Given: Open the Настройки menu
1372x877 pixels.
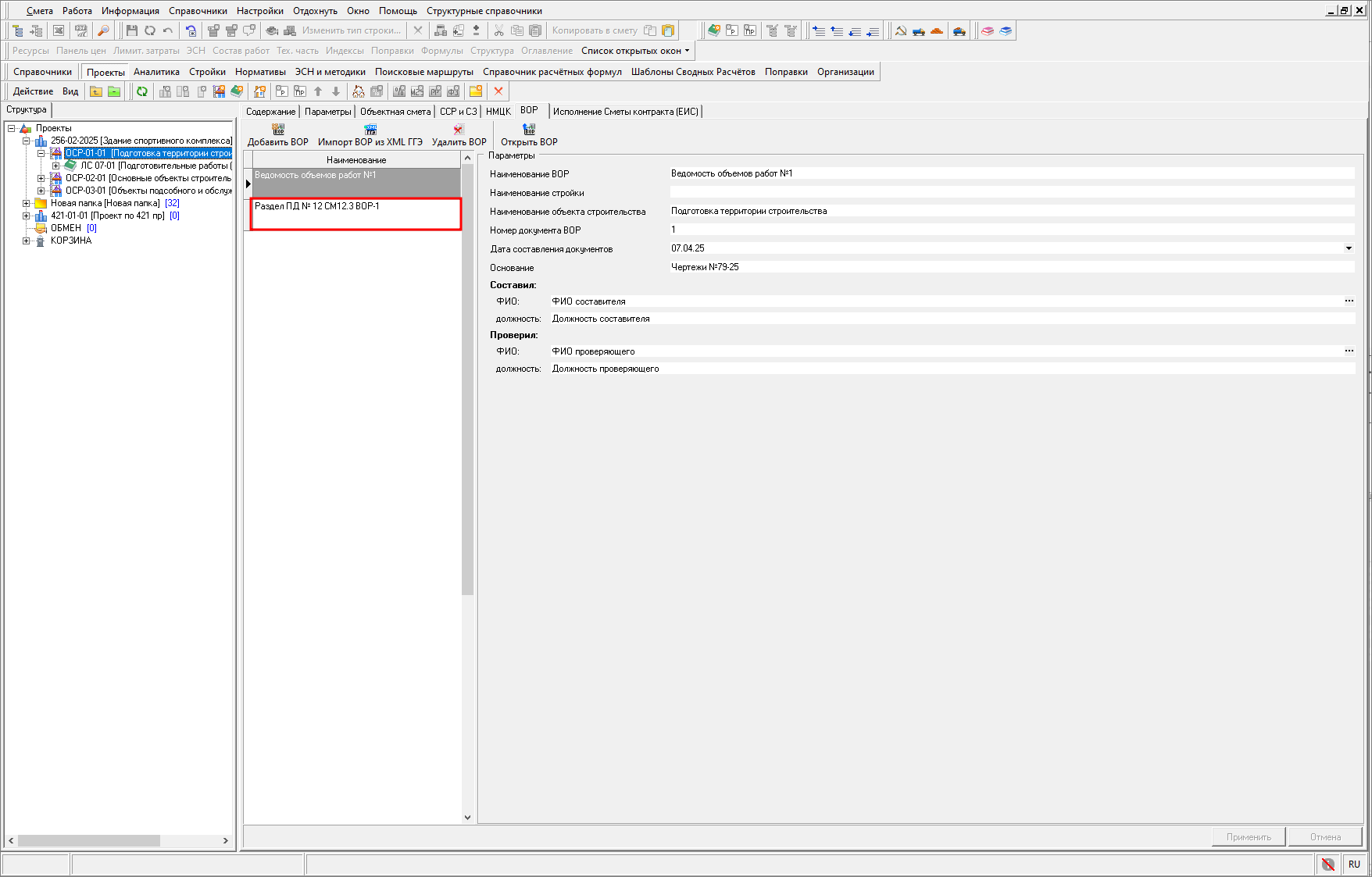Looking at the screenshot, I should coord(259,11).
